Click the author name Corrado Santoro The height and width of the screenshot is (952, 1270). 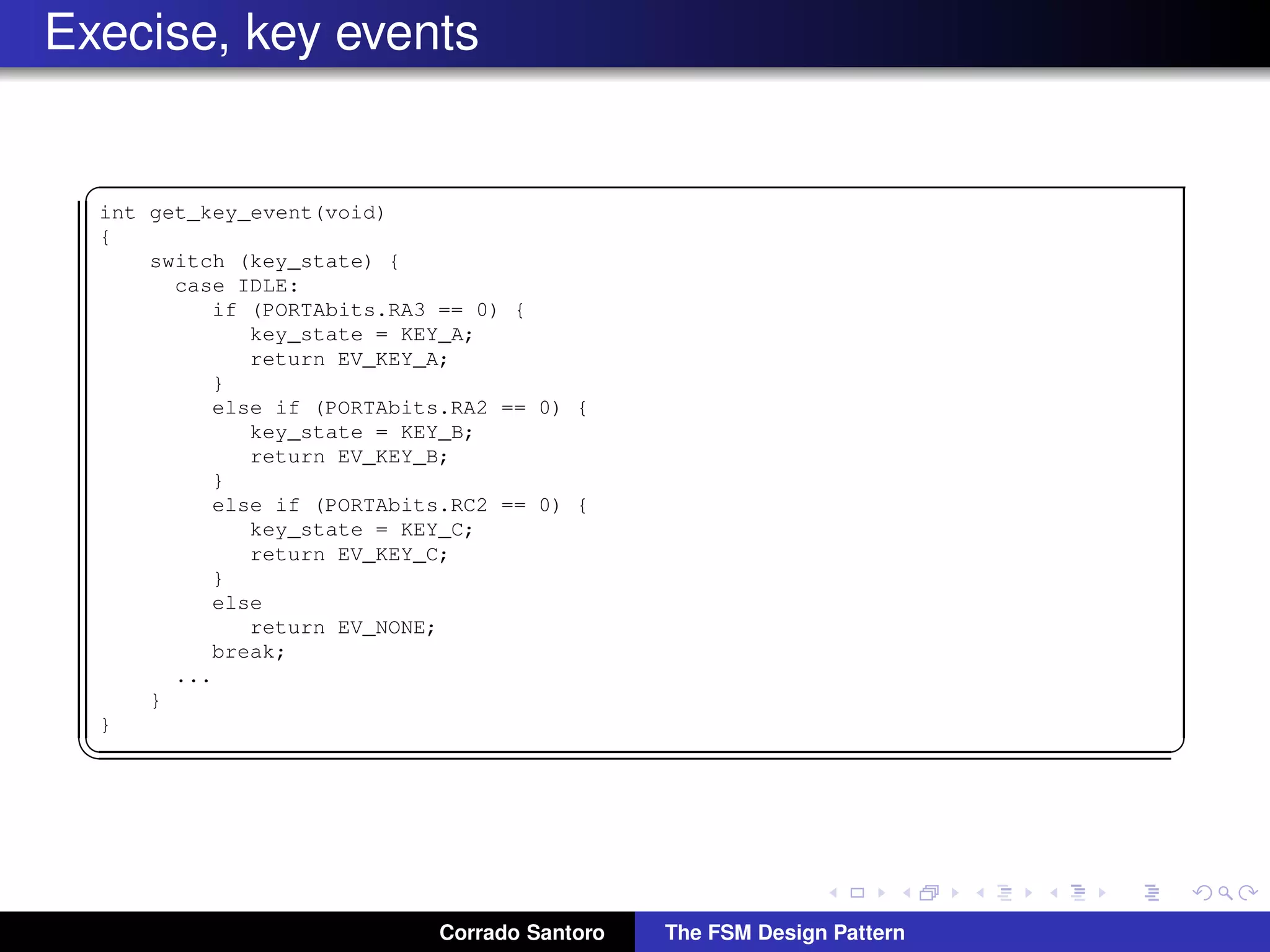pos(522,932)
